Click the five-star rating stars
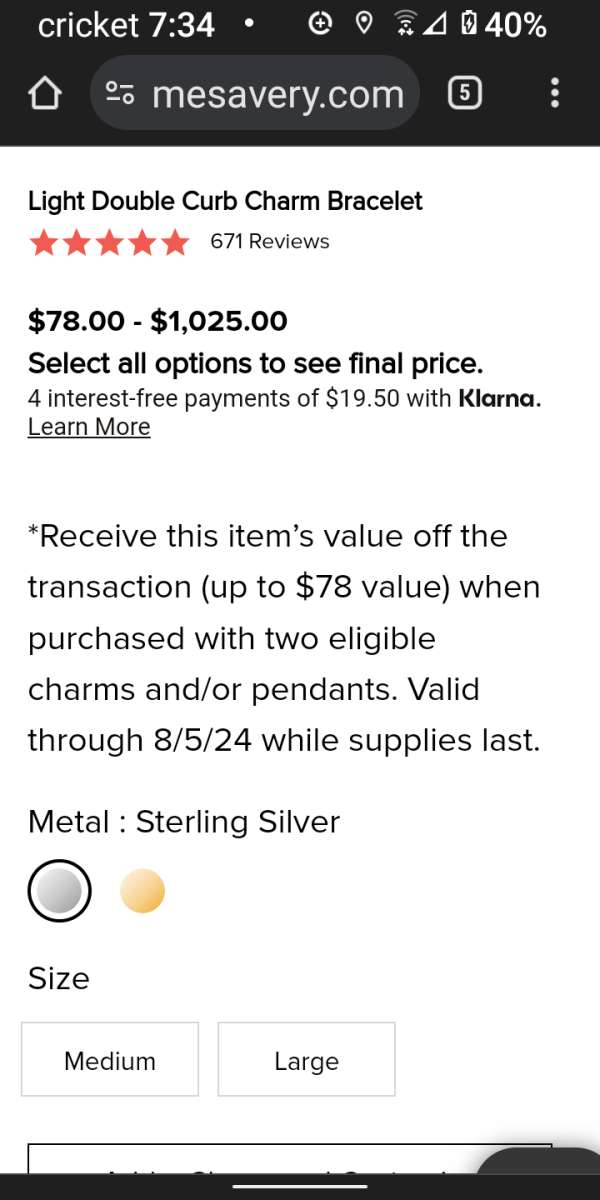The width and height of the screenshot is (600, 1200). click(x=109, y=242)
